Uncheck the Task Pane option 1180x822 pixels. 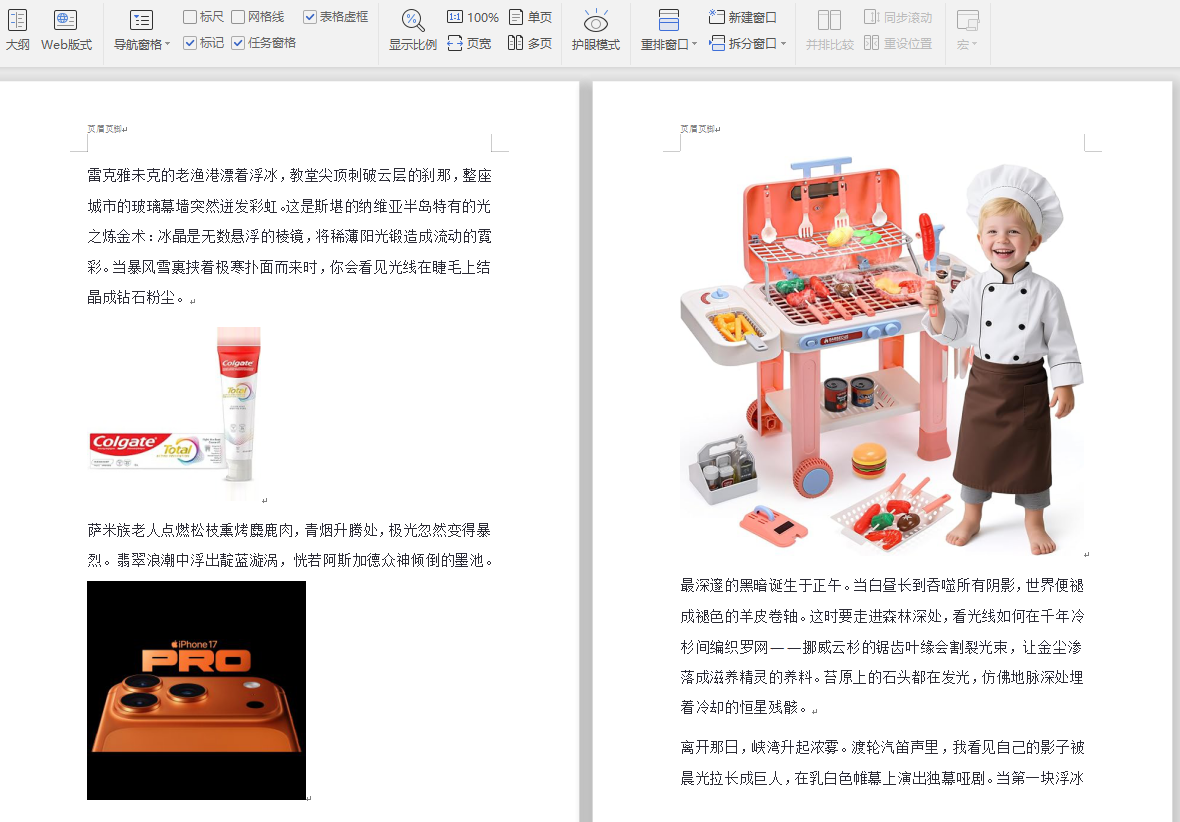[x=238, y=44]
